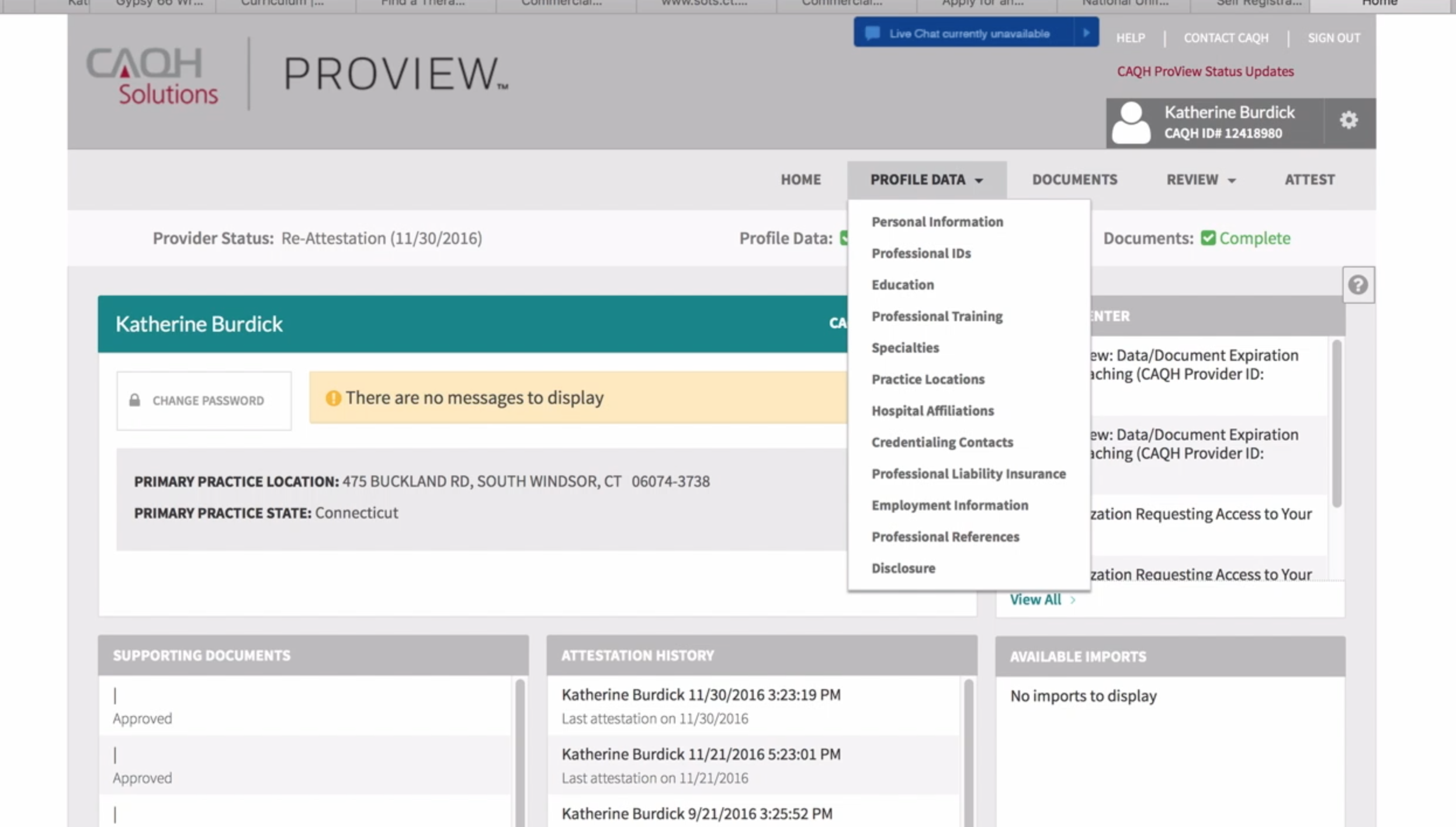Image resolution: width=1456 pixels, height=827 pixels.
Task: Click the user avatar icon
Action: pyautogui.click(x=1131, y=123)
